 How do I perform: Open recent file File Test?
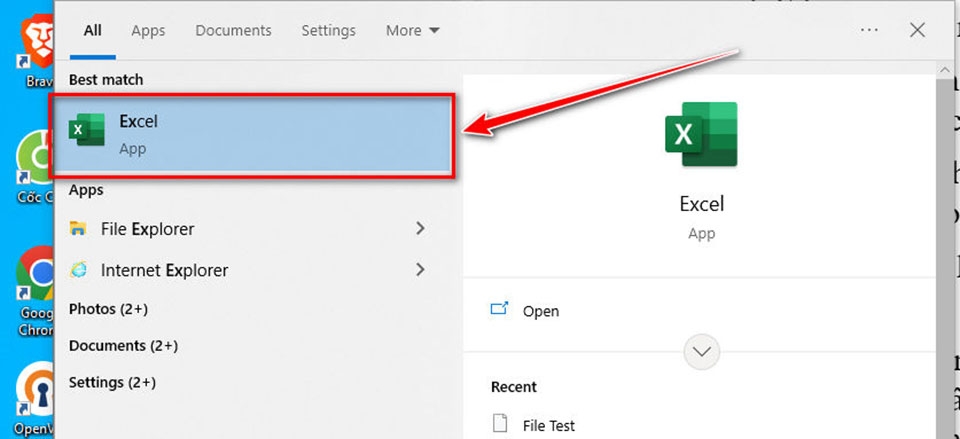pos(549,425)
